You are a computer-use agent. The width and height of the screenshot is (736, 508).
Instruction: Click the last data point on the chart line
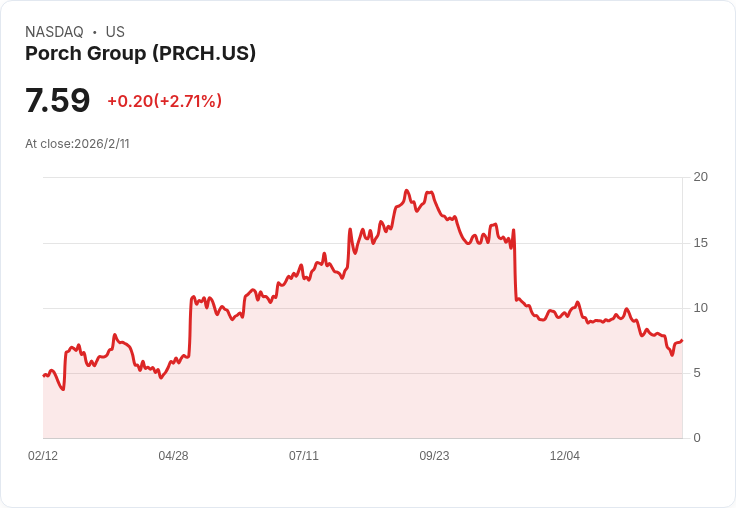tap(682, 340)
